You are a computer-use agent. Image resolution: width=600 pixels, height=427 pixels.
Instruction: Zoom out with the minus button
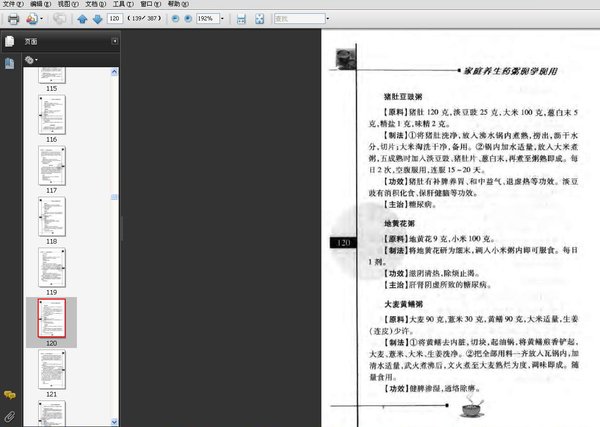(175, 18)
